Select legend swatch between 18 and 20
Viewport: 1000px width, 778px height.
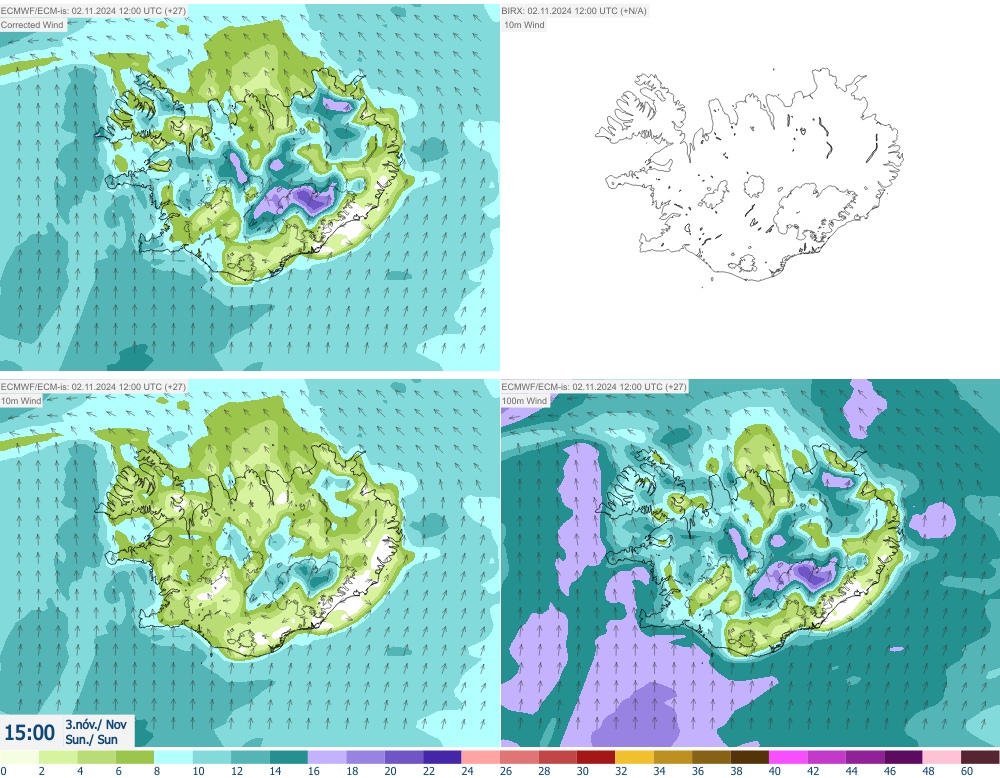point(365,757)
